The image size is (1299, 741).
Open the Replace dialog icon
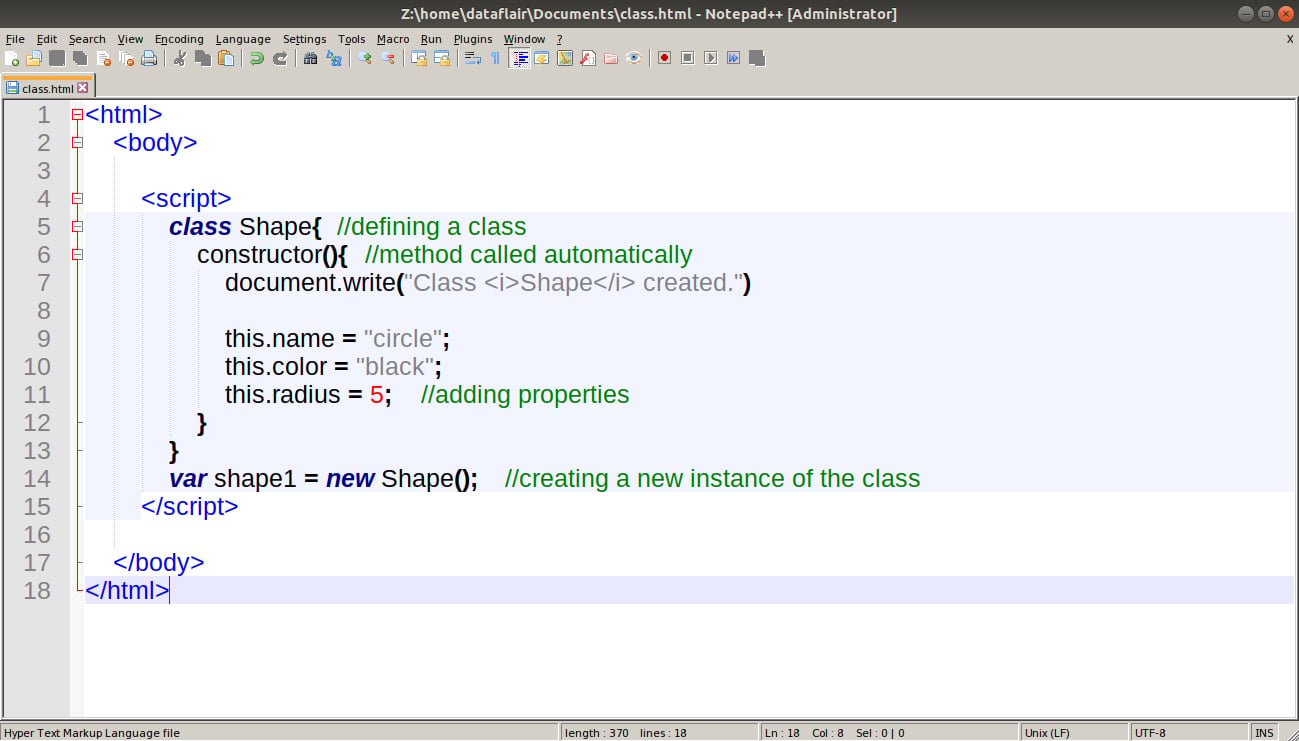(x=334, y=58)
